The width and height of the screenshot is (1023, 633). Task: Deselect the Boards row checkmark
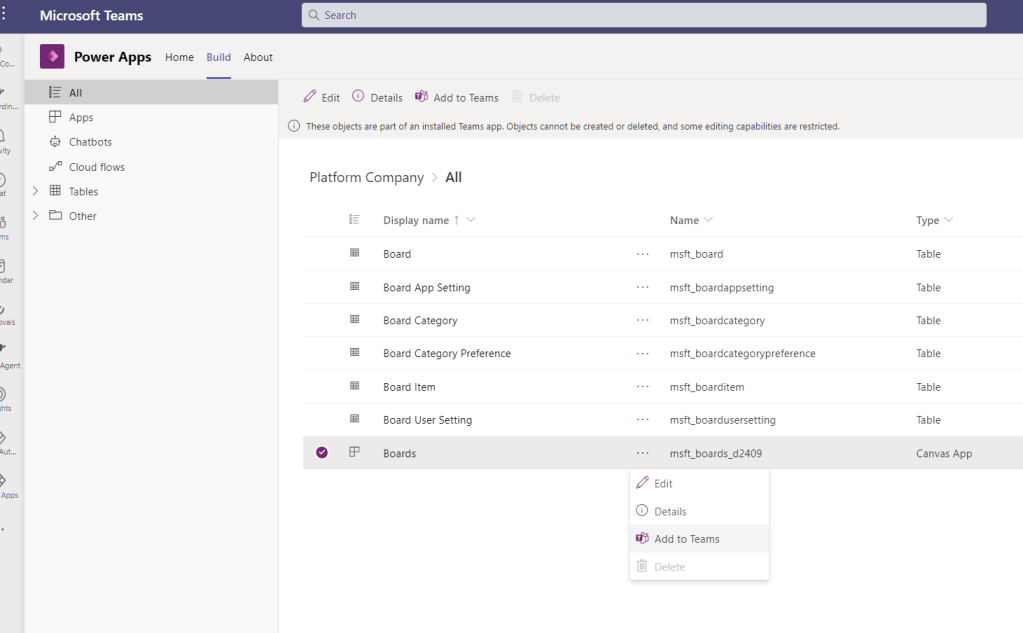(322, 453)
